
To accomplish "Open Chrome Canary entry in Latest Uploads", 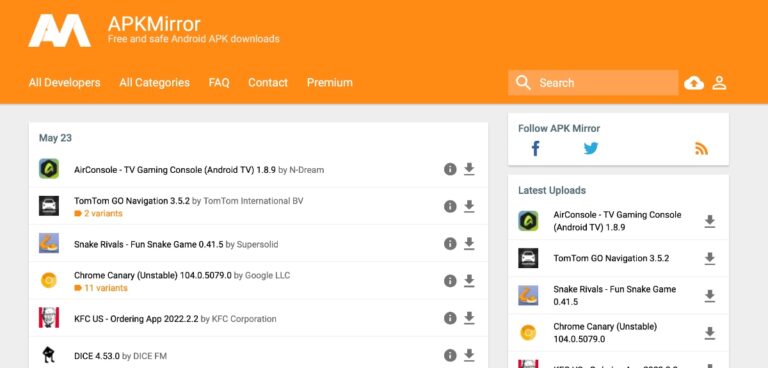I will coord(605,333).
